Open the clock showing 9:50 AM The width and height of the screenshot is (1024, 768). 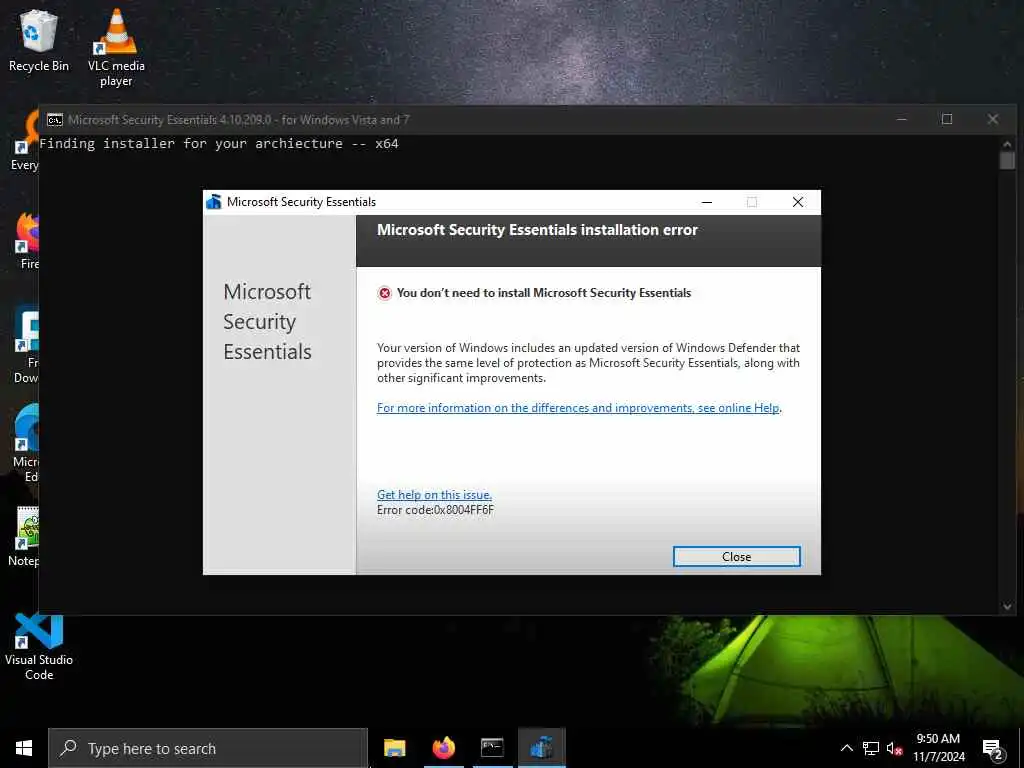(938, 748)
